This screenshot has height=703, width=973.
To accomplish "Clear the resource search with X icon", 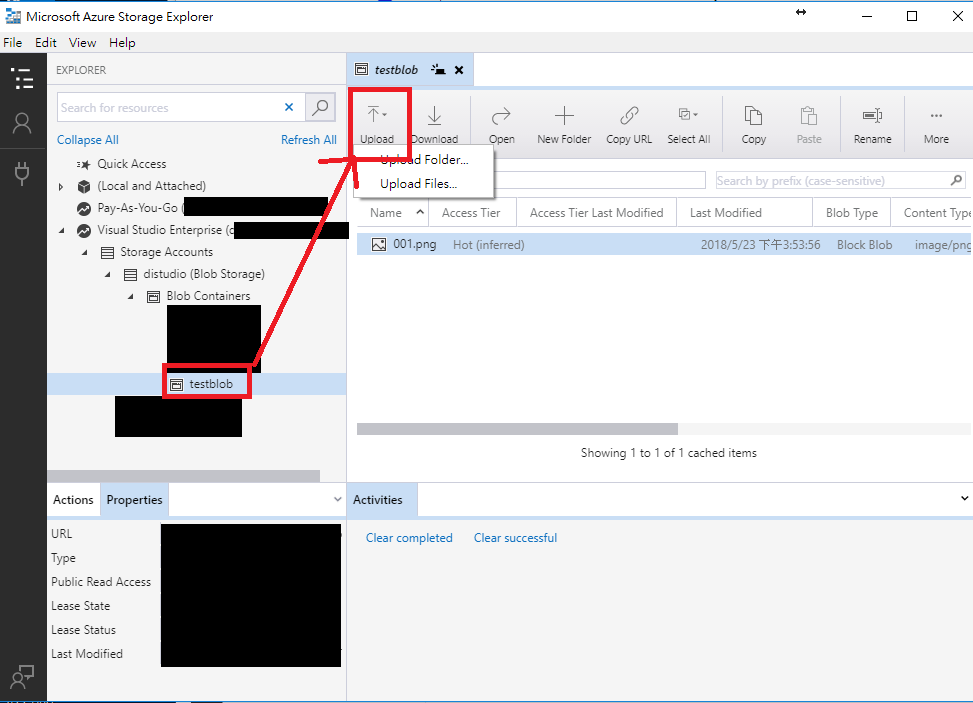I will point(289,107).
